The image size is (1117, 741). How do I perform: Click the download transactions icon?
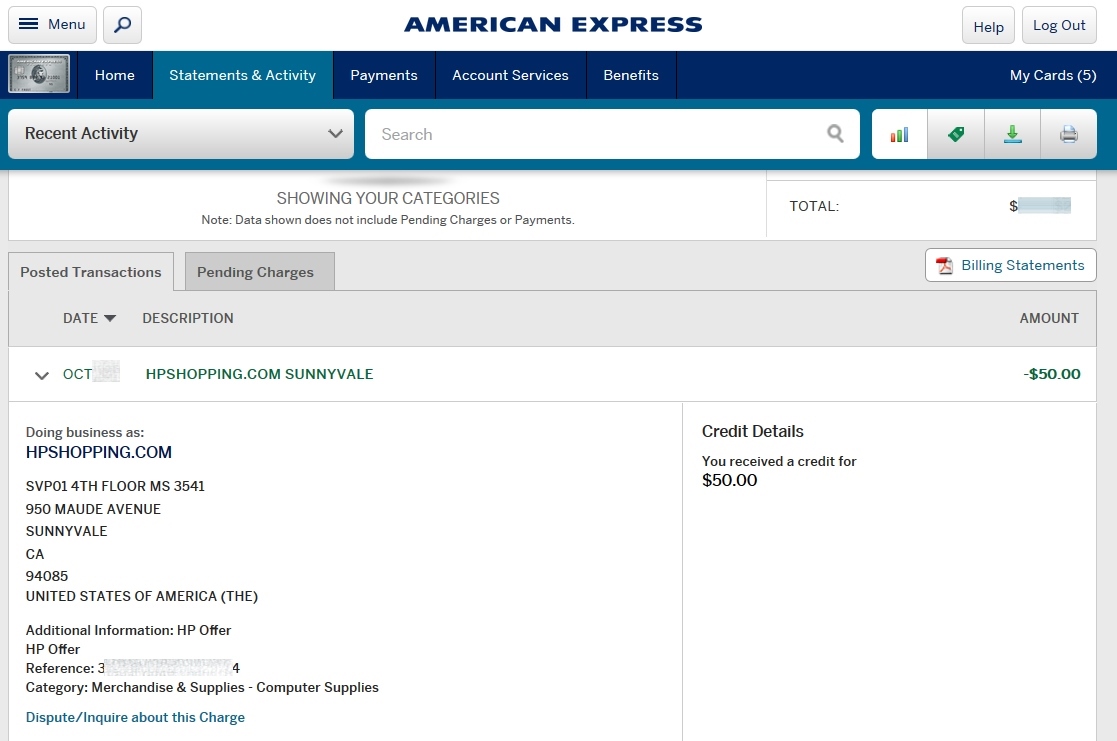pos(1012,134)
